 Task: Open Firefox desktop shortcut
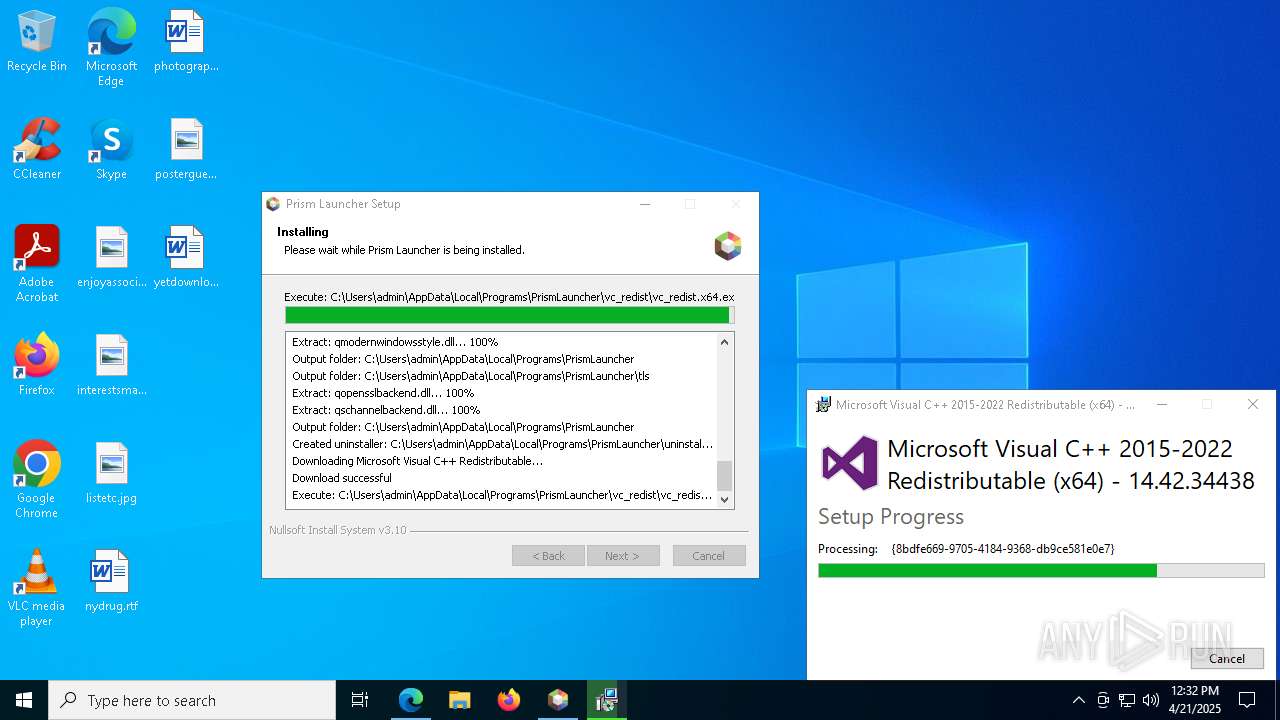37,365
